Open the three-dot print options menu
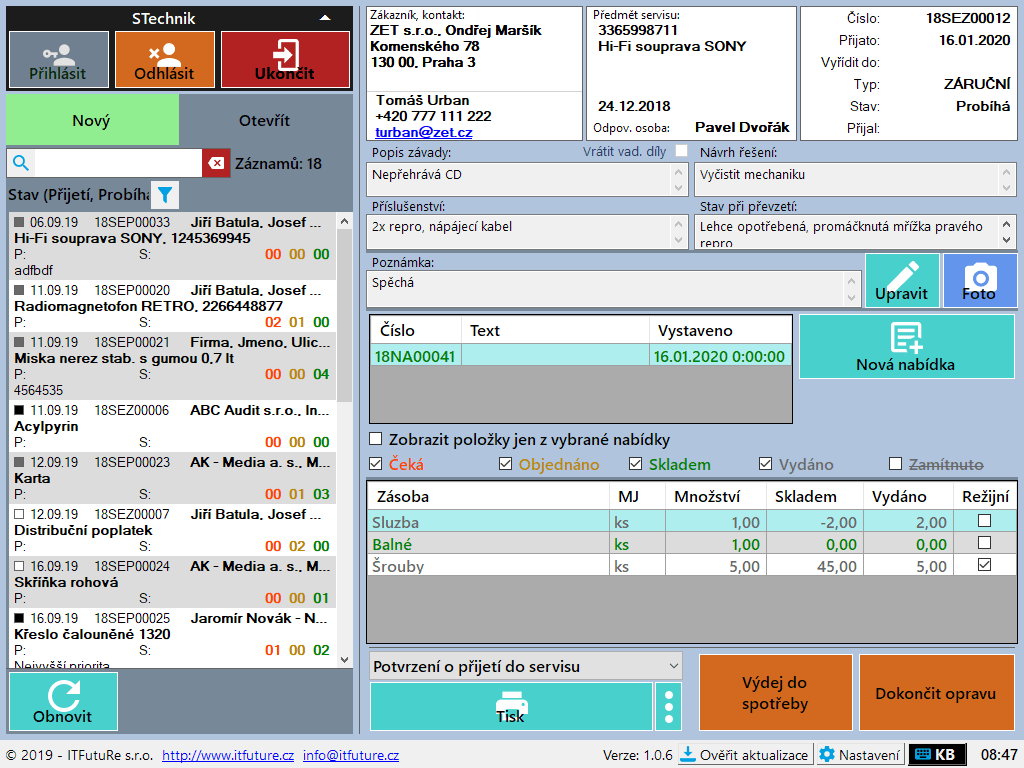Image resolution: width=1024 pixels, height=768 pixels. click(x=668, y=707)
